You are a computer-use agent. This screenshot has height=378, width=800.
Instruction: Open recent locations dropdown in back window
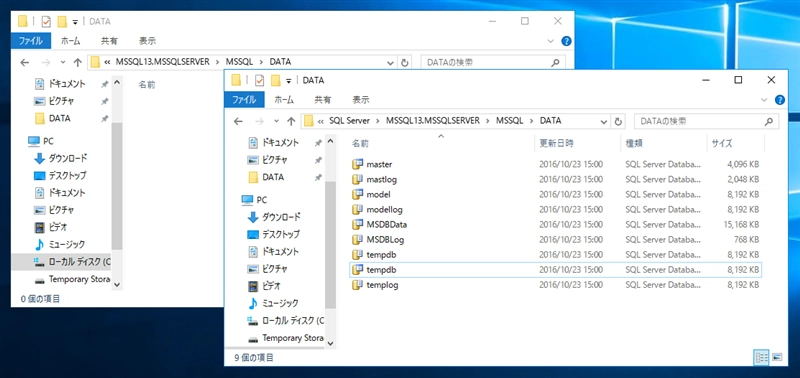pyautogui.click(x=63, y=62)
